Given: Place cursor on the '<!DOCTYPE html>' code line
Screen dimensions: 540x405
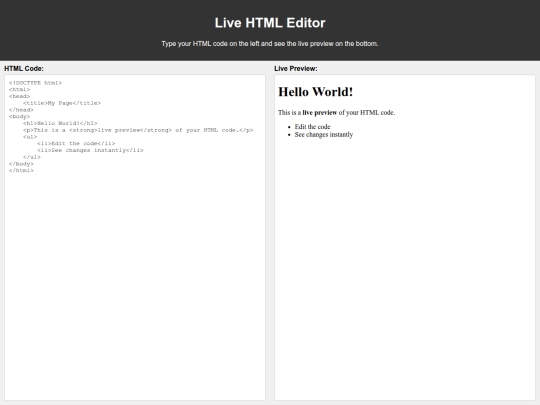Looking at the screenshot, I should [x=35, y=83].
